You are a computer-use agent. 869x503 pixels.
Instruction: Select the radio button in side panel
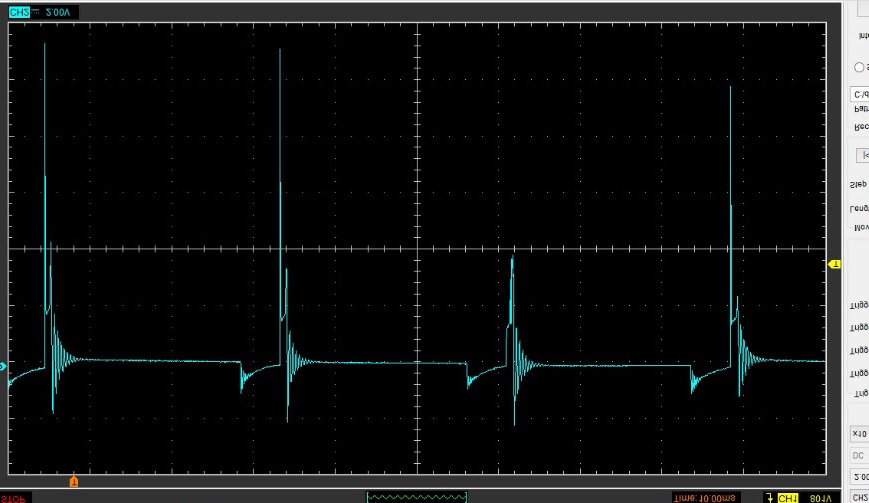(858, 67)
